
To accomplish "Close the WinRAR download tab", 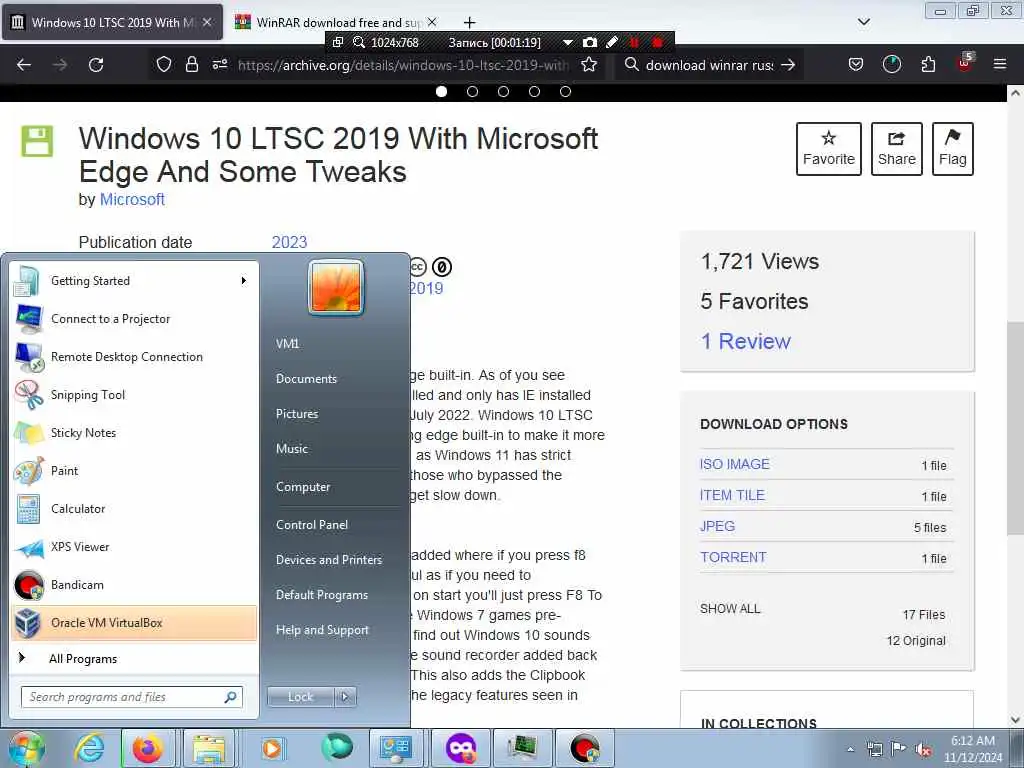I will pos(432,22).
